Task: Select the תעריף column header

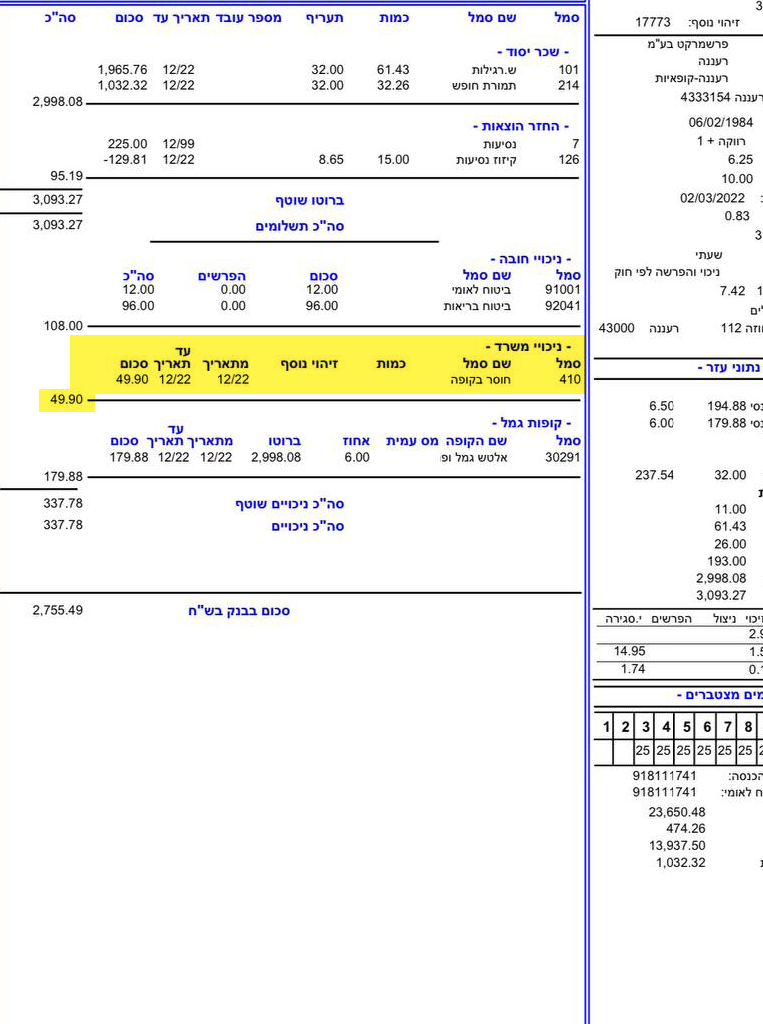Action: point(325,18)
